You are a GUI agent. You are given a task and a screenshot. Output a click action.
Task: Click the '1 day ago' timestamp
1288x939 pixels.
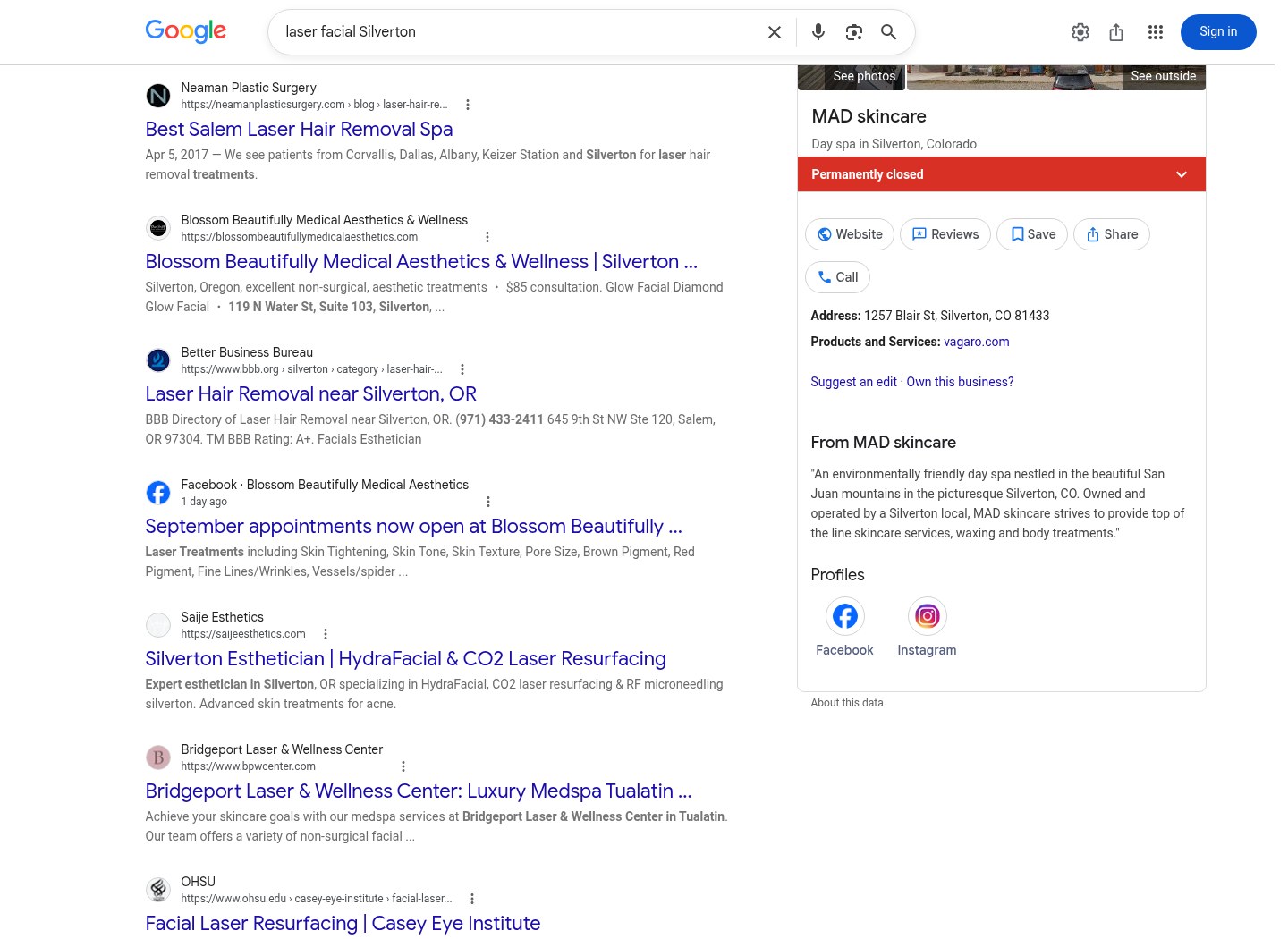coord(204,502)
